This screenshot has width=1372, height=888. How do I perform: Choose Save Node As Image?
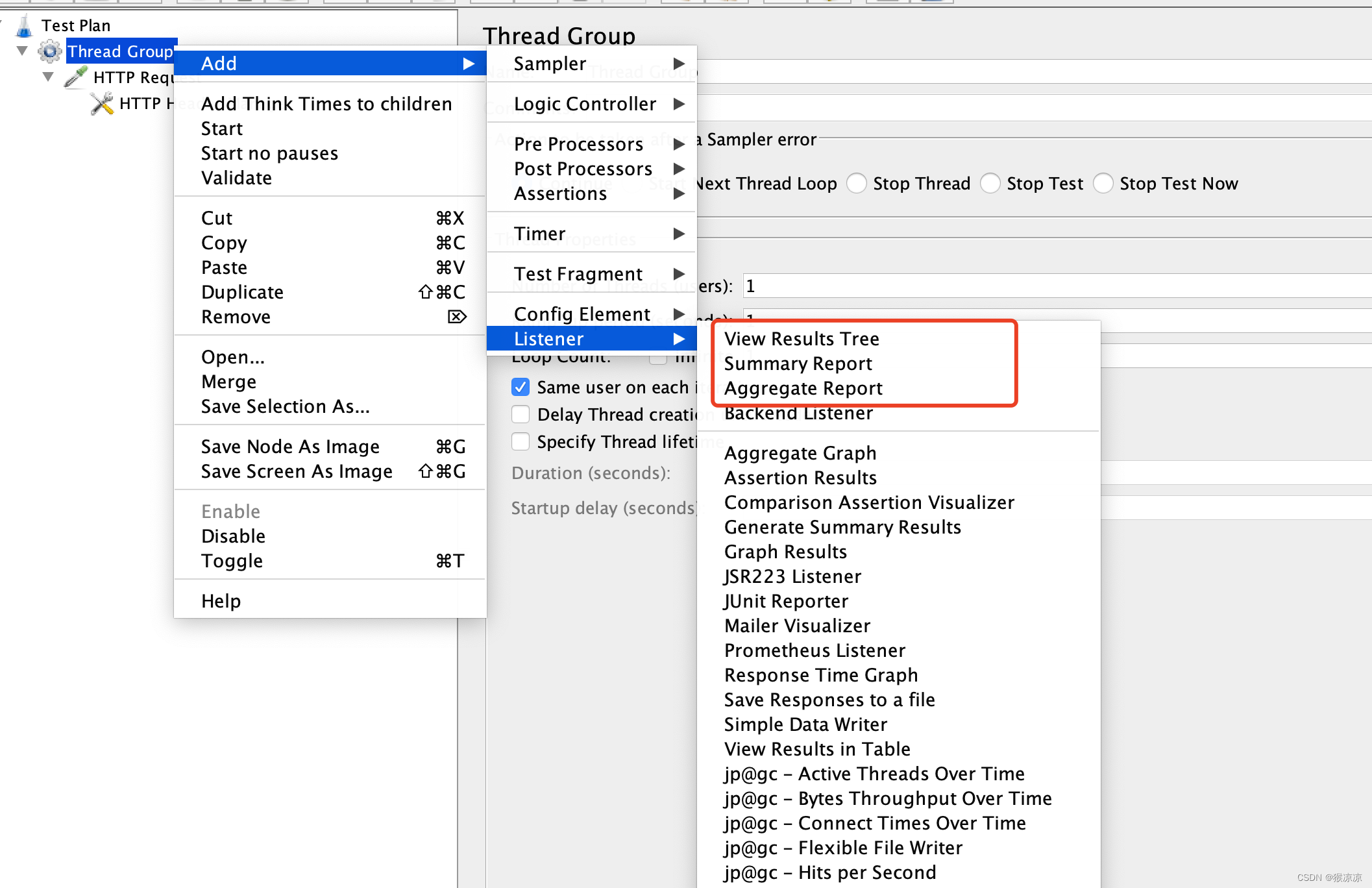pos(330,447)
